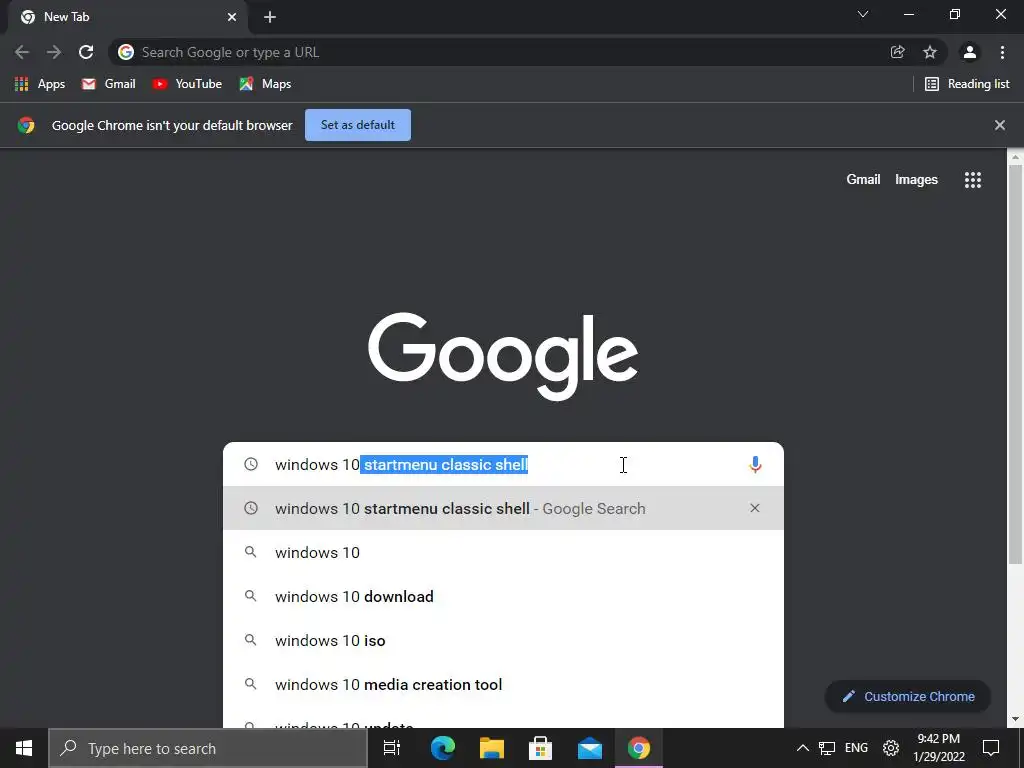
Task: Open the Google apps grid launcher
Action: (x=972, y=180)
